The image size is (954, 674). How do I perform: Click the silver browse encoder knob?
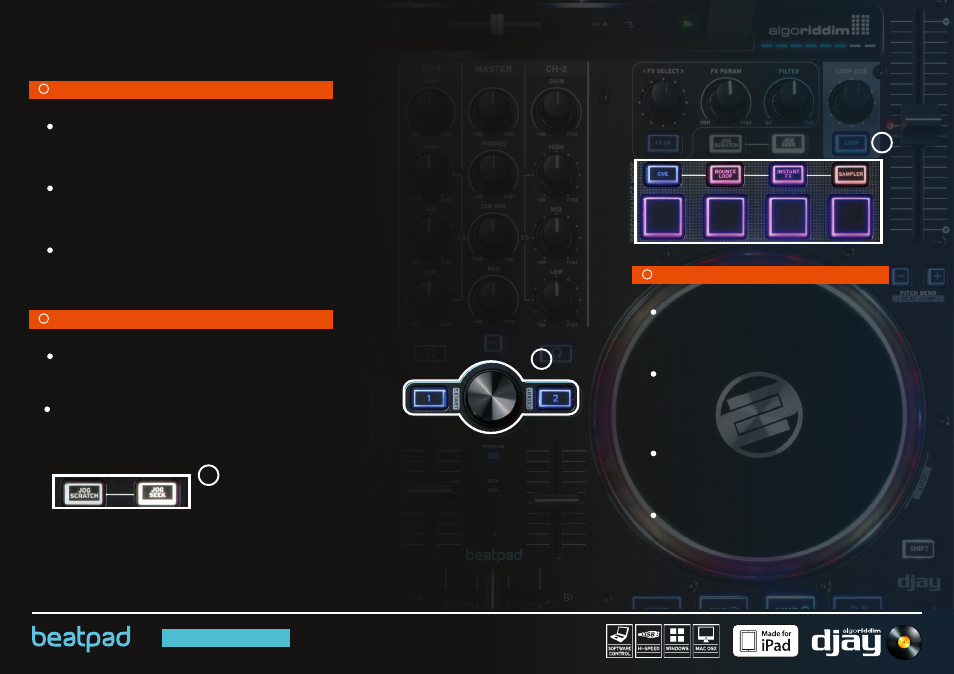click(x=491, y=397)
